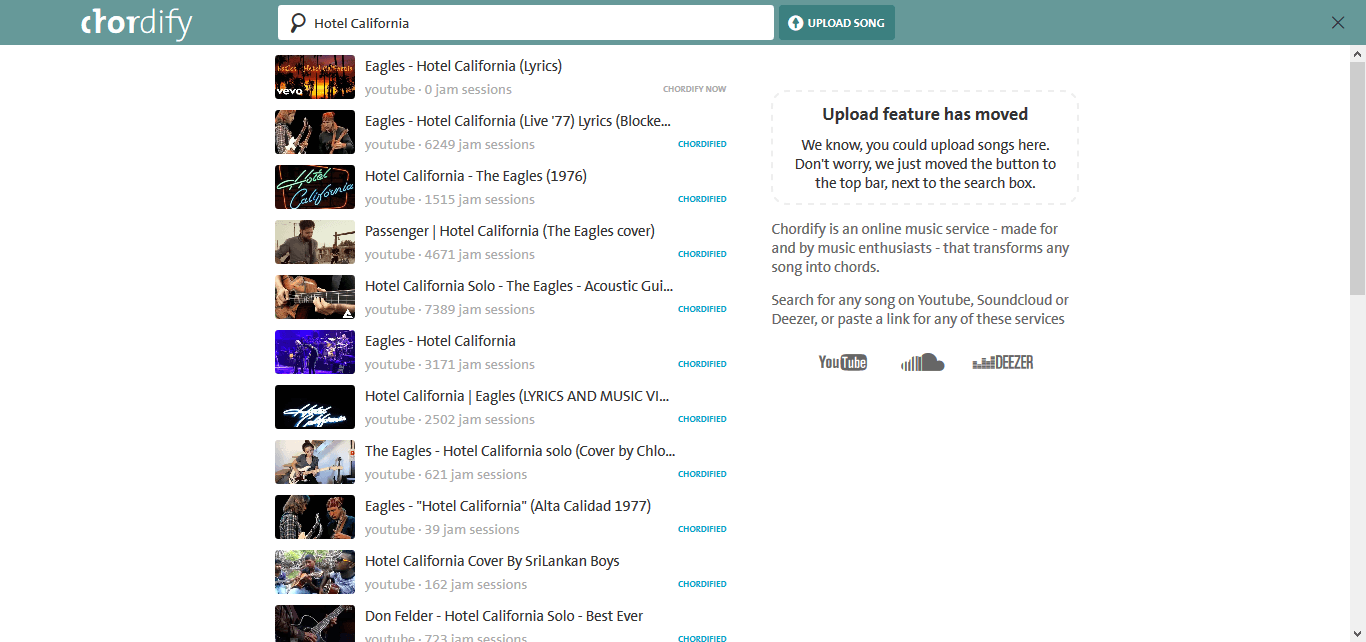This screenshot has width=1366, height=642.
Task: Open Hotel California Eagles Lyrics and Music Video
Action: 517,396
